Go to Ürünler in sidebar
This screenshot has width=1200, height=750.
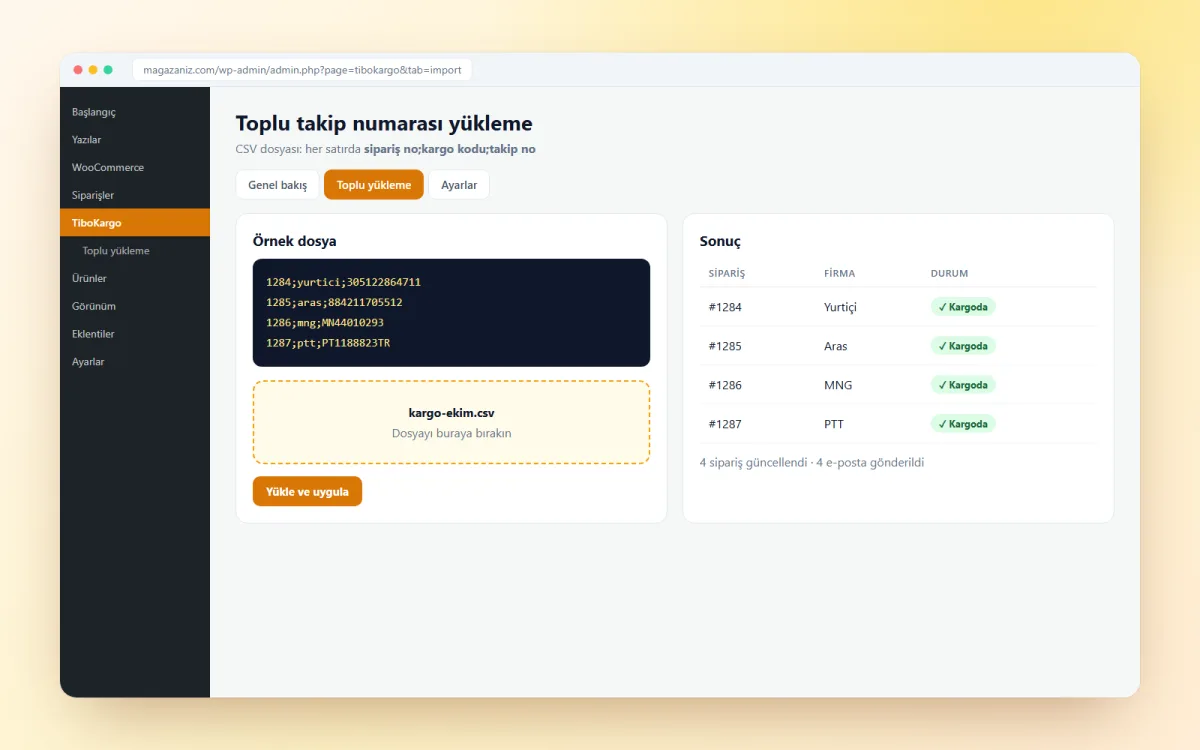pyautogui.click(x=135, y=278)
